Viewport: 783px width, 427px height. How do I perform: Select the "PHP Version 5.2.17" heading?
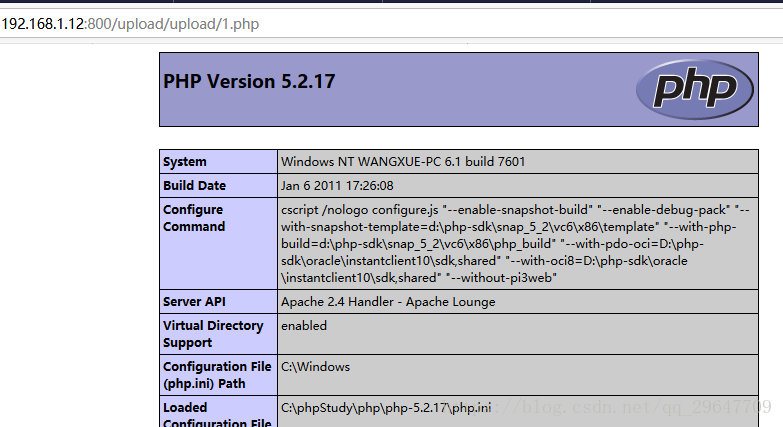coord(249,81)
